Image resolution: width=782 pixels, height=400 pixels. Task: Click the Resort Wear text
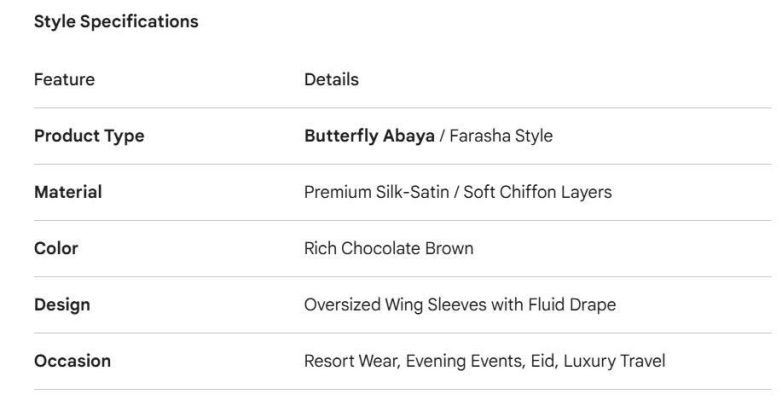350,361
